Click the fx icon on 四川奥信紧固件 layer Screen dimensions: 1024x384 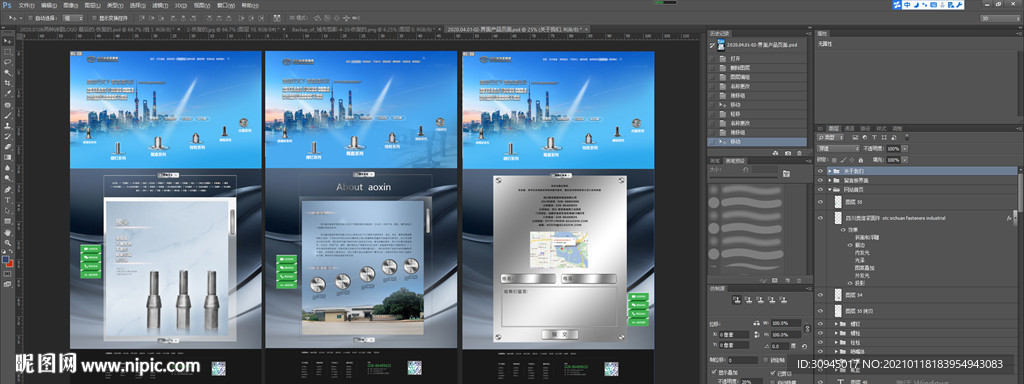click(x=1009, y=218)
